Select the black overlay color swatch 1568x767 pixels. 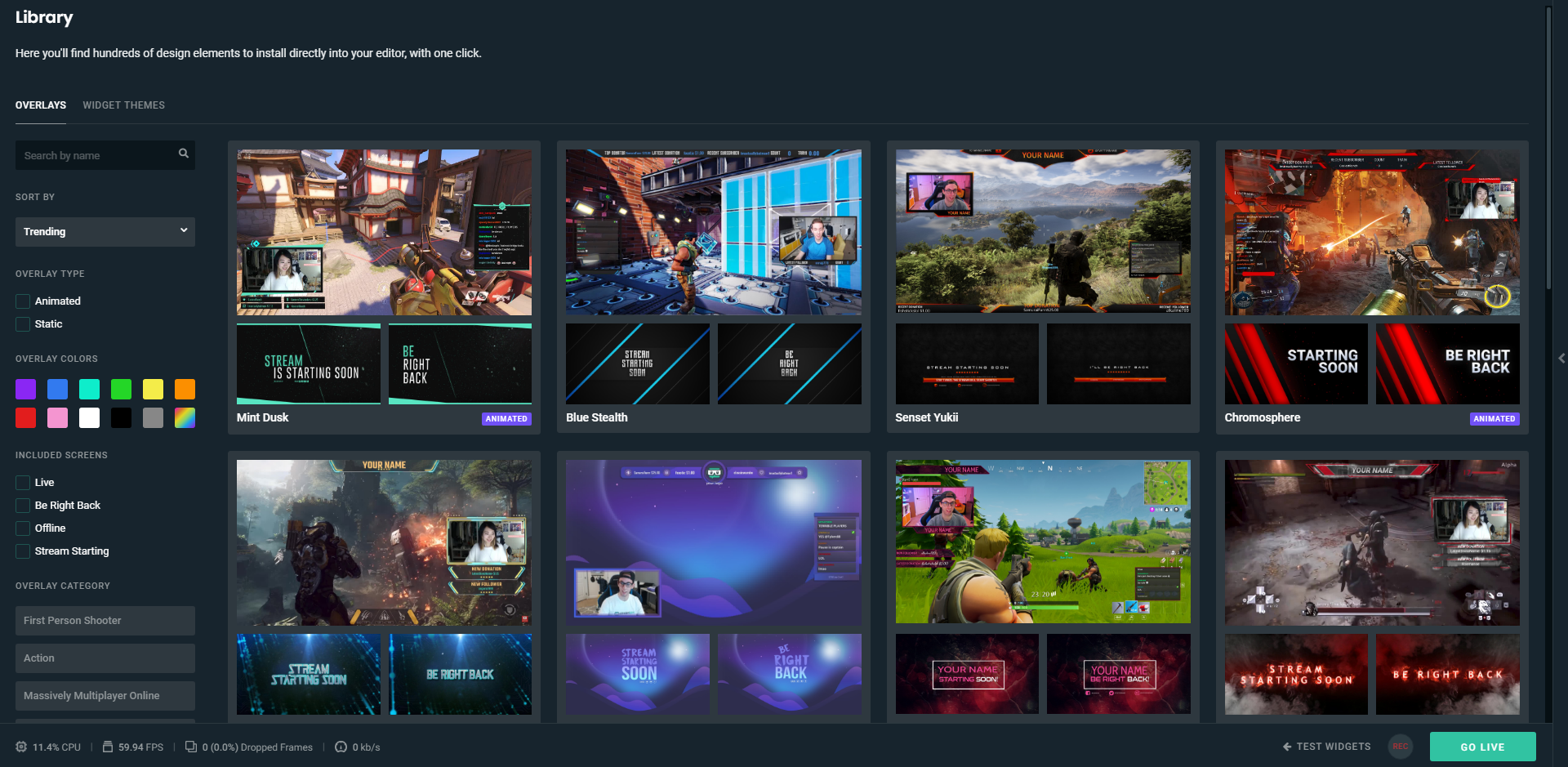point(121,418)
